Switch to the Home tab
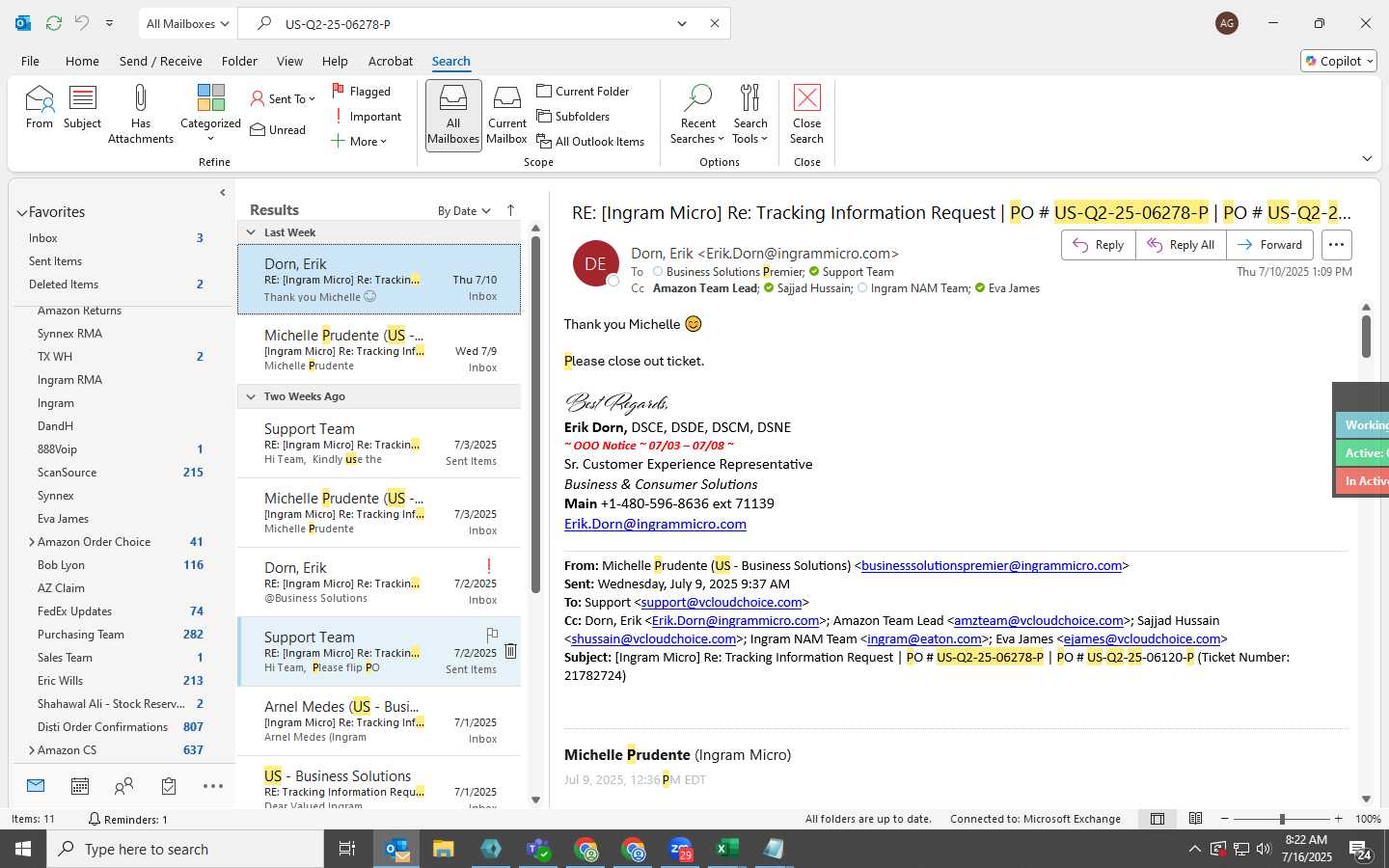The height and width of the screenshot is (868, 1389). [x=82, y=61]
